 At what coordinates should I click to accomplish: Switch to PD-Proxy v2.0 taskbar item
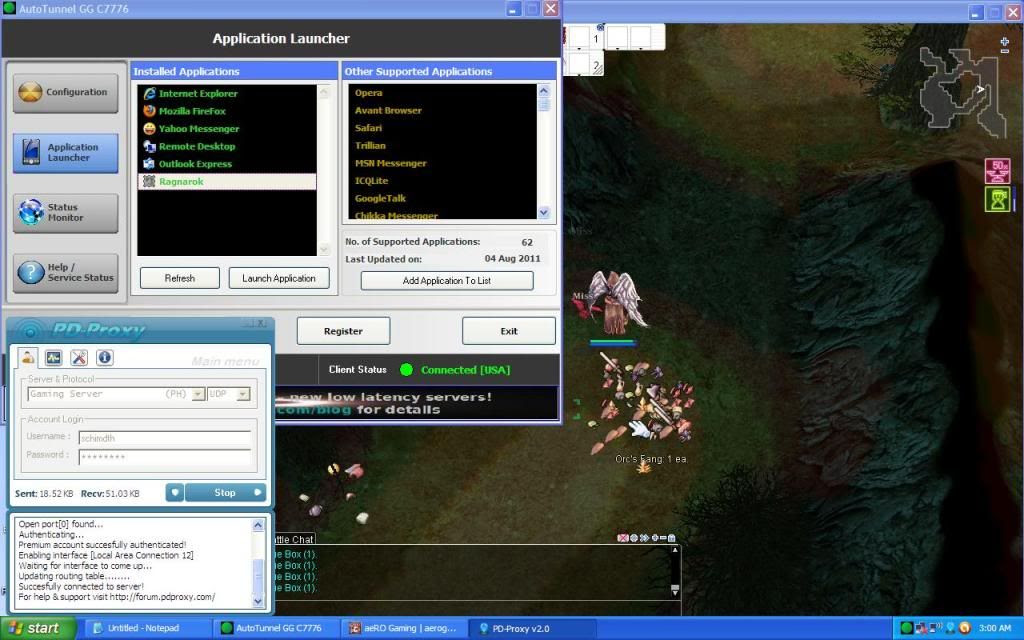(532, 628)
